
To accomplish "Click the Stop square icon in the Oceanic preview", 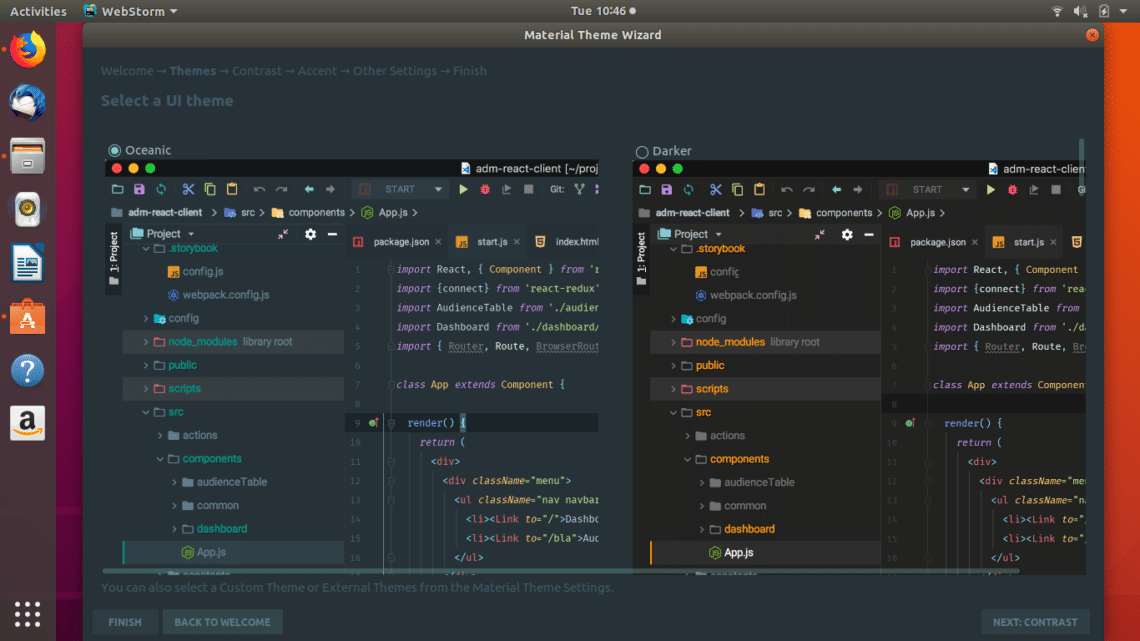I will 529,189.
